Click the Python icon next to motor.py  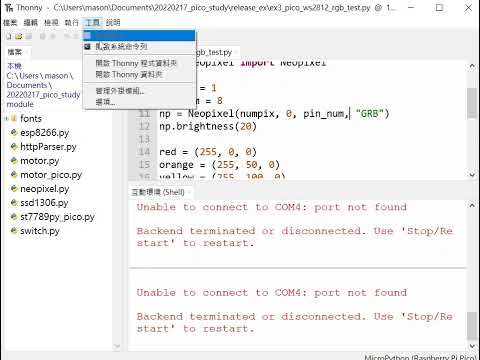14,160
